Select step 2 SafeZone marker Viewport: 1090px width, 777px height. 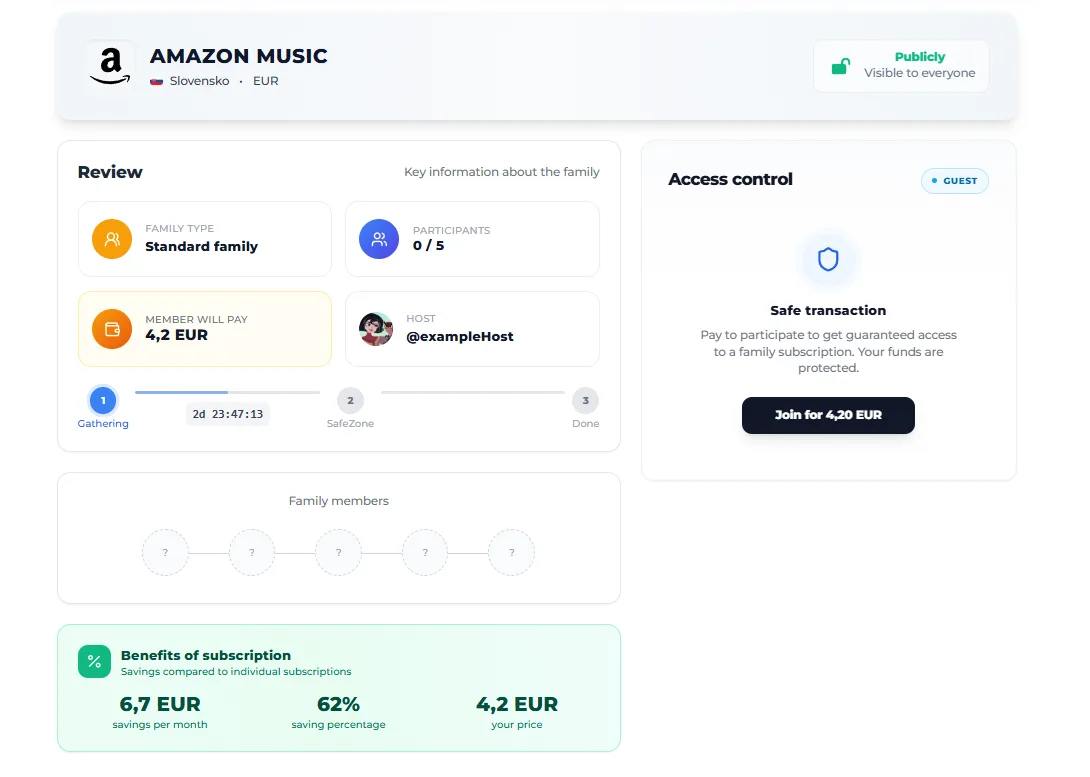coord(350,401)
